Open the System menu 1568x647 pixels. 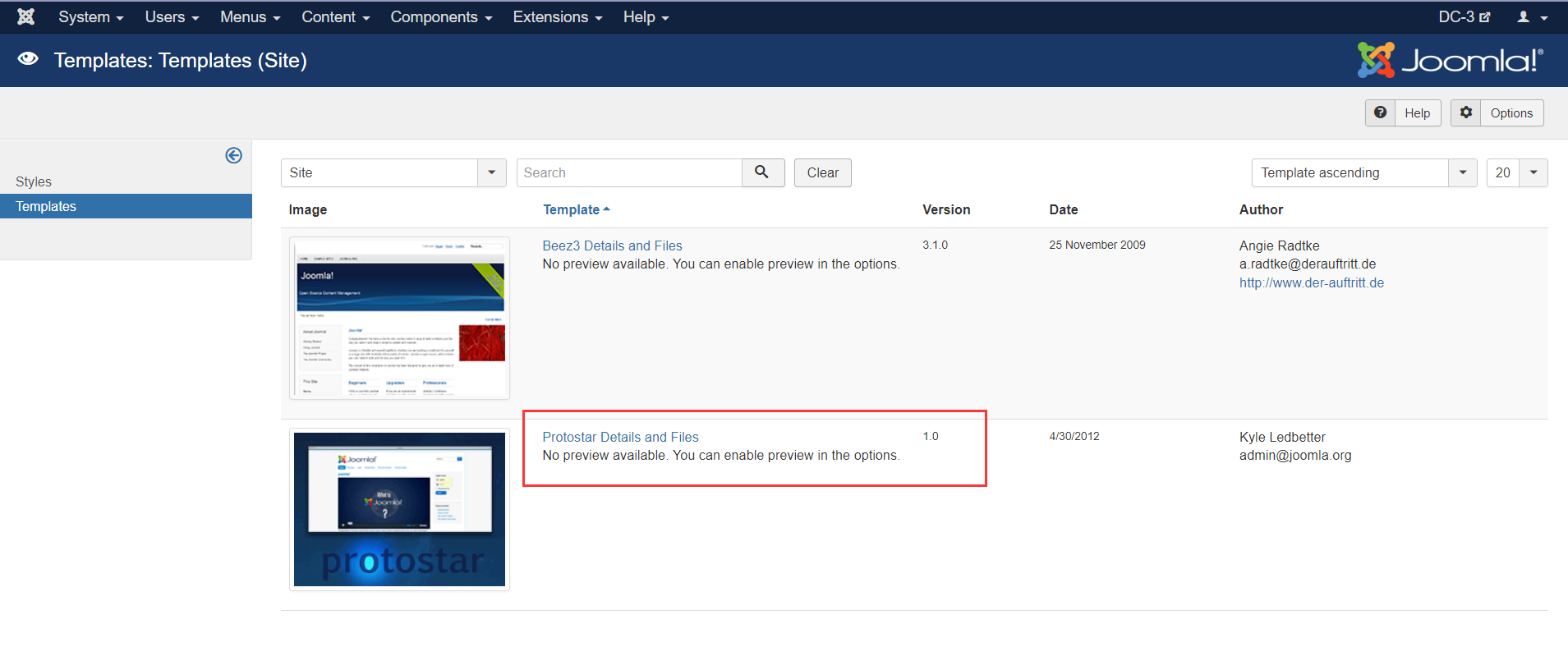coord(90,16)
